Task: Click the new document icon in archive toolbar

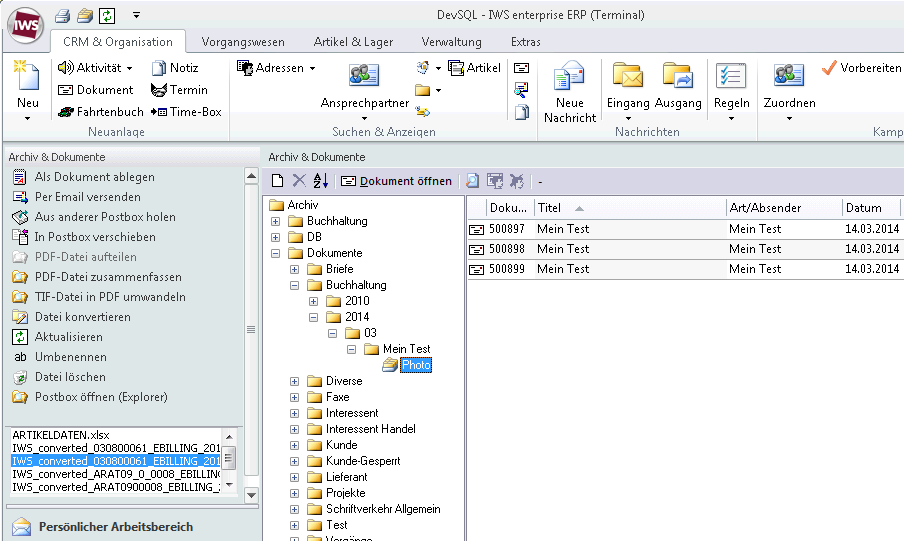Action: coord(277,181)
